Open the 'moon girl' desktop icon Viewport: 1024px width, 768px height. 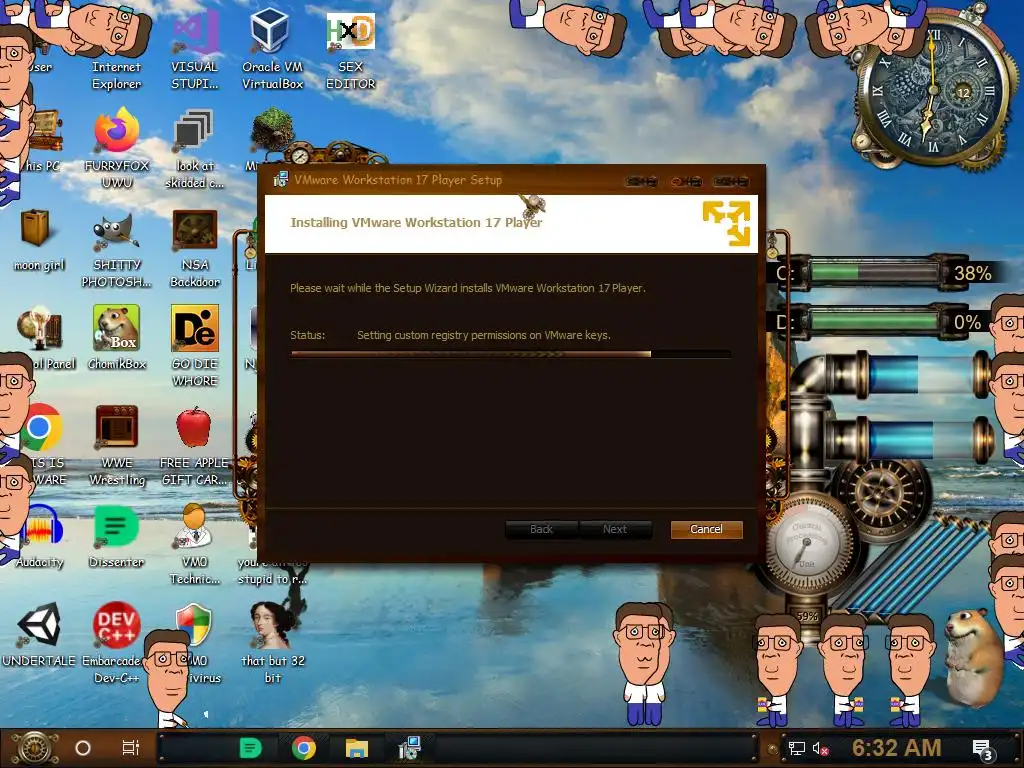coord(39,239)
